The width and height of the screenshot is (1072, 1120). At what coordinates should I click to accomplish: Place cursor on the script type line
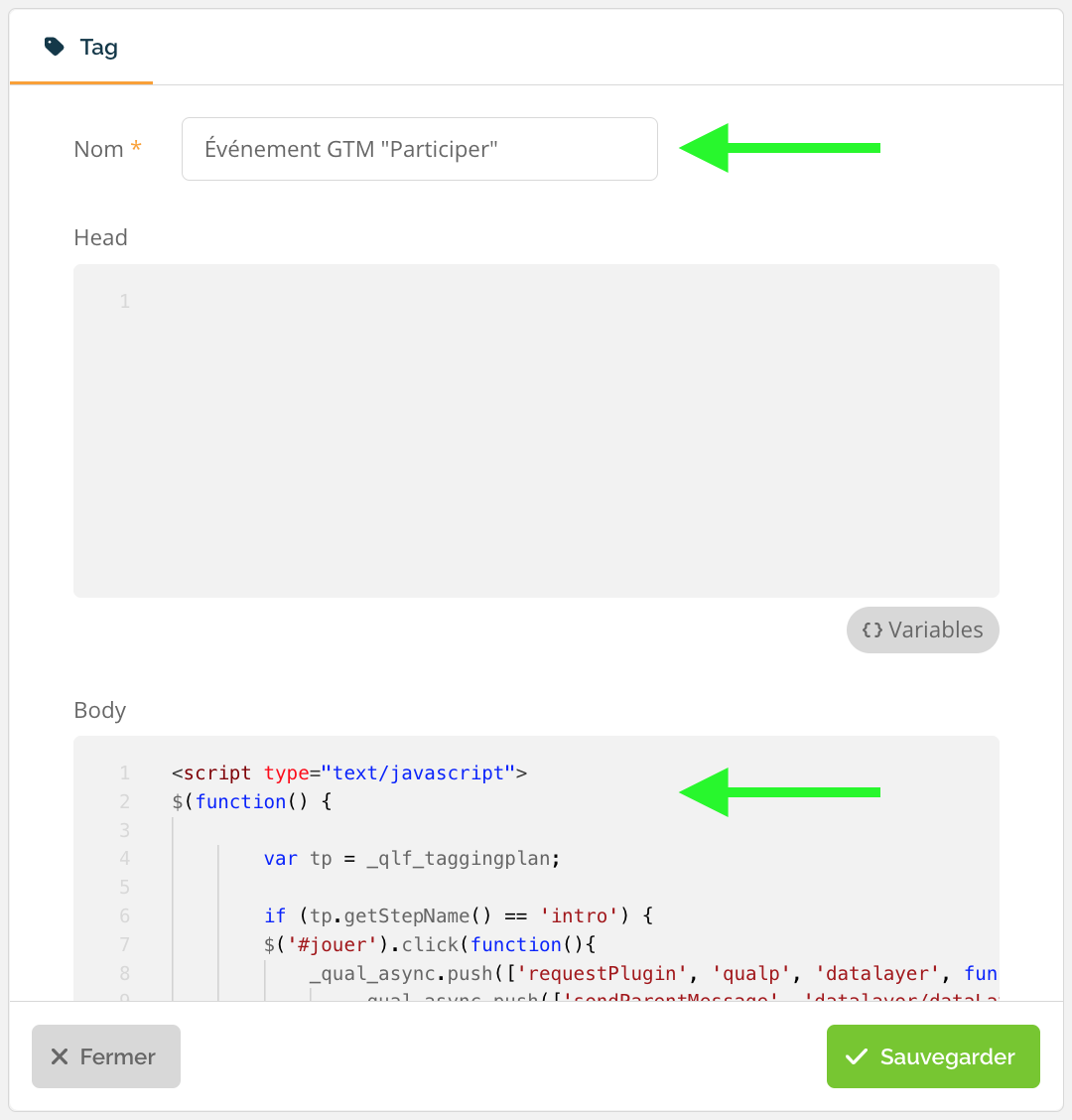(349, 772)
